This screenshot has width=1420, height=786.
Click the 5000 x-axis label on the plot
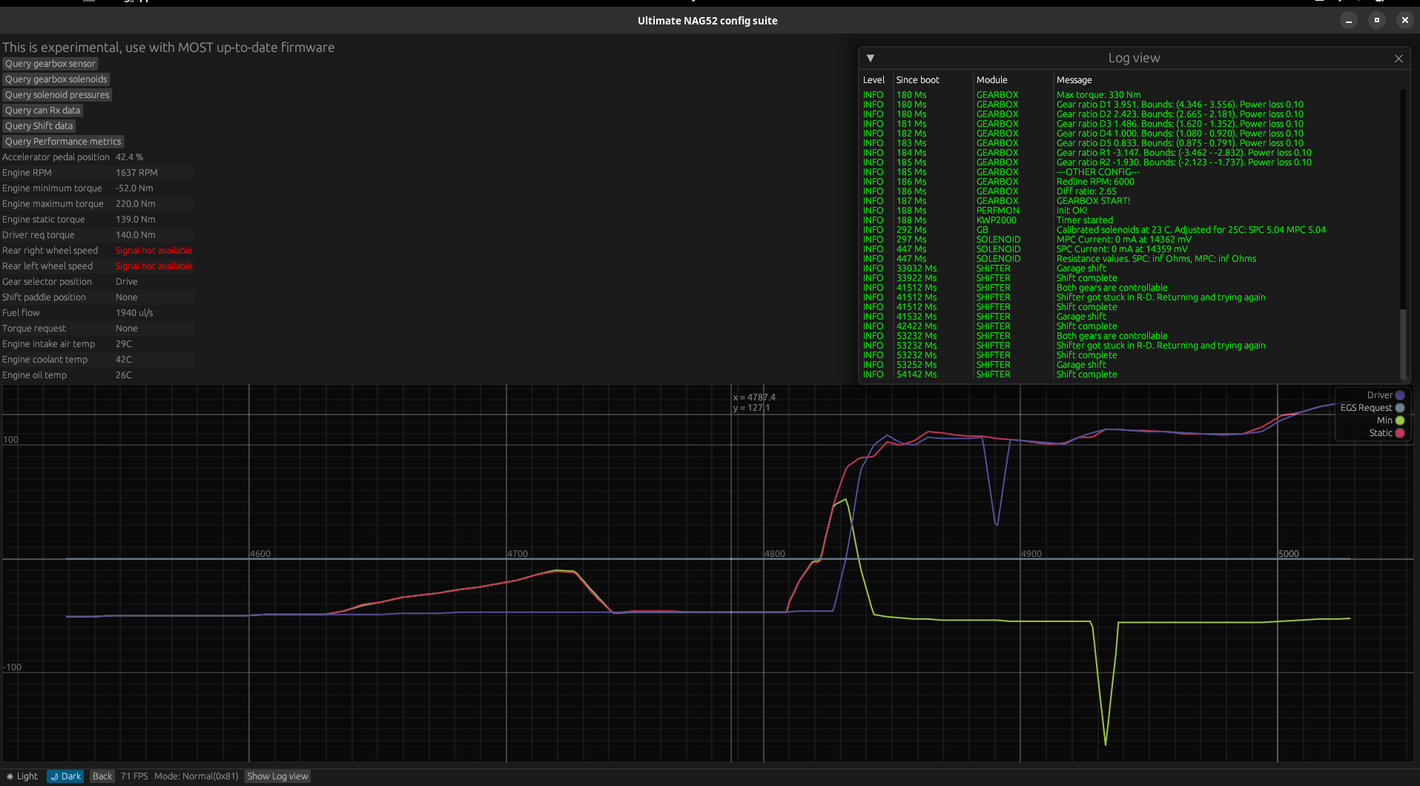(x=1289, y=554)
